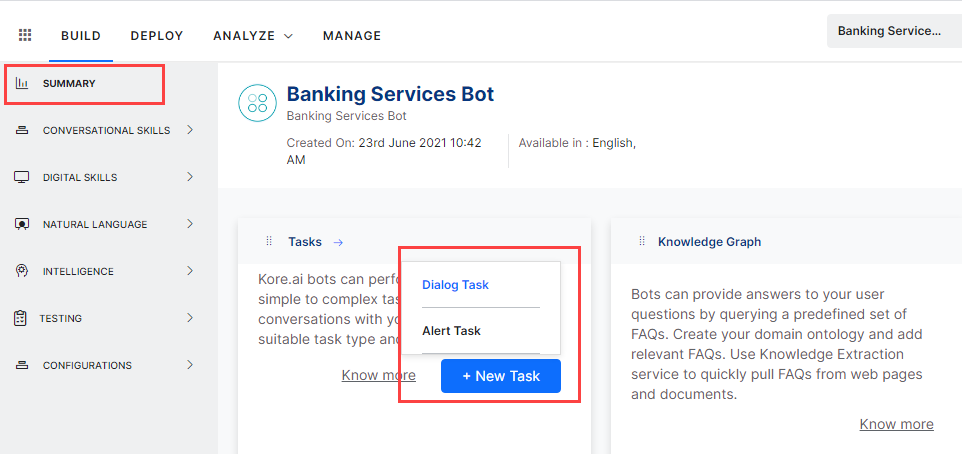Expand the Configurations chevron
This screenshot has height=454, width=962.
point(190,364)
